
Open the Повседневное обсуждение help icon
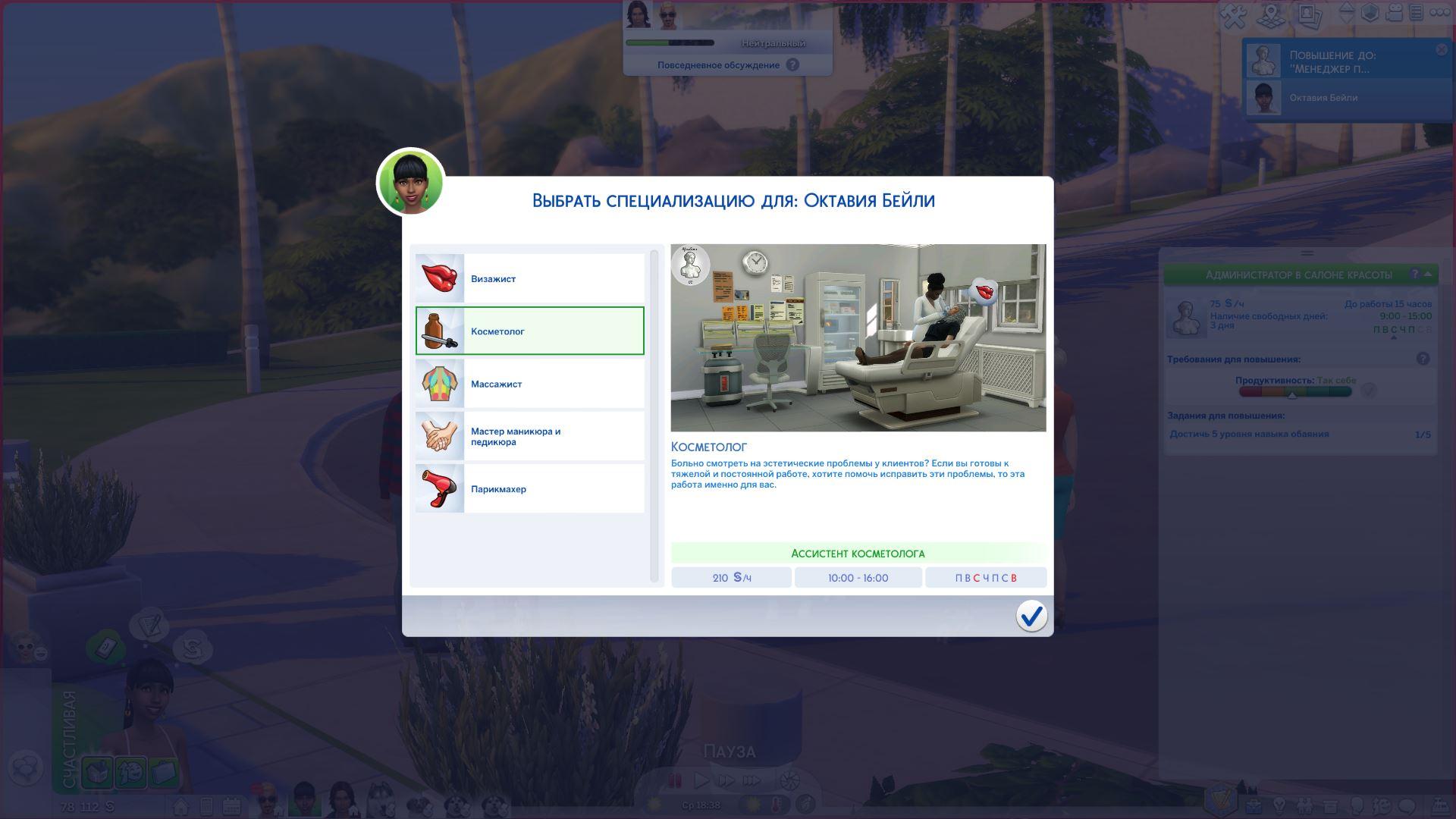pyautogui.click(x=792, y=65)
